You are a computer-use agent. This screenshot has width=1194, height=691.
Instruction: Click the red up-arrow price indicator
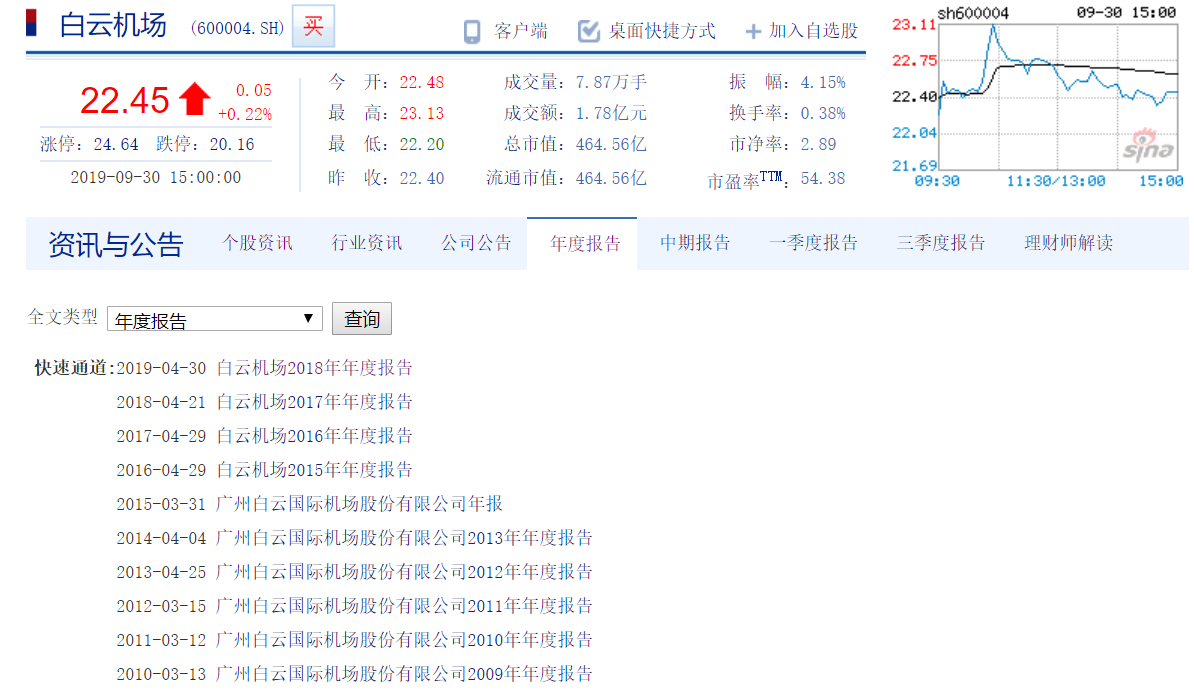195,99
